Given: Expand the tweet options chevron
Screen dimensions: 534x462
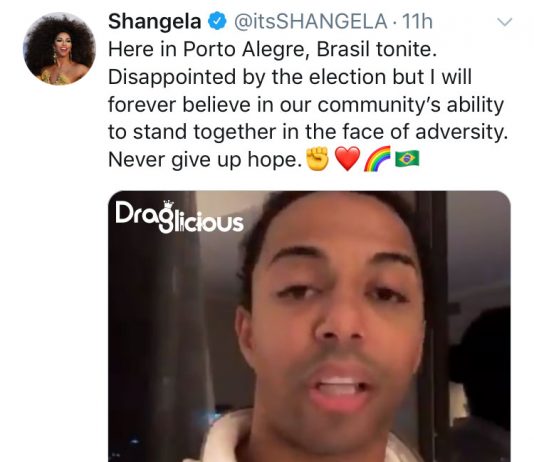Looking at the screenshot, I should click(x=504, y=22).
